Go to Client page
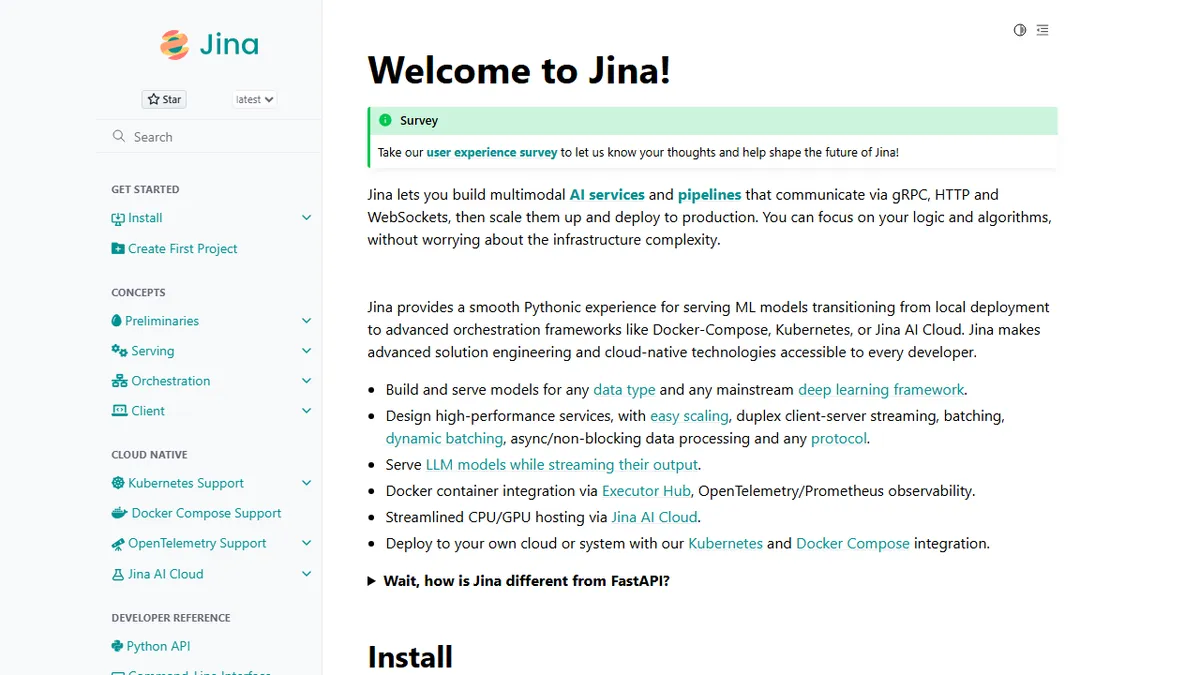 click(x=148, y=411)
